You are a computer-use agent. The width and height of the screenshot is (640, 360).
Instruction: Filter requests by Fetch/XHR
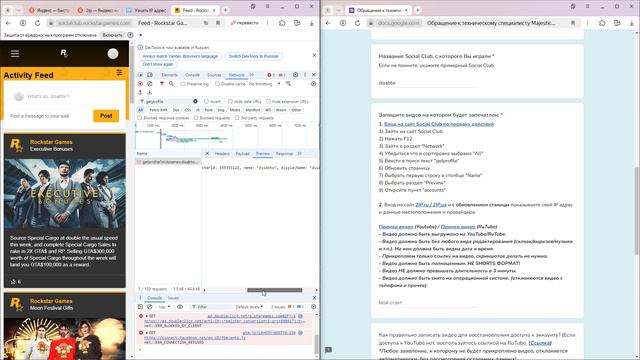[x=158, y=110]
